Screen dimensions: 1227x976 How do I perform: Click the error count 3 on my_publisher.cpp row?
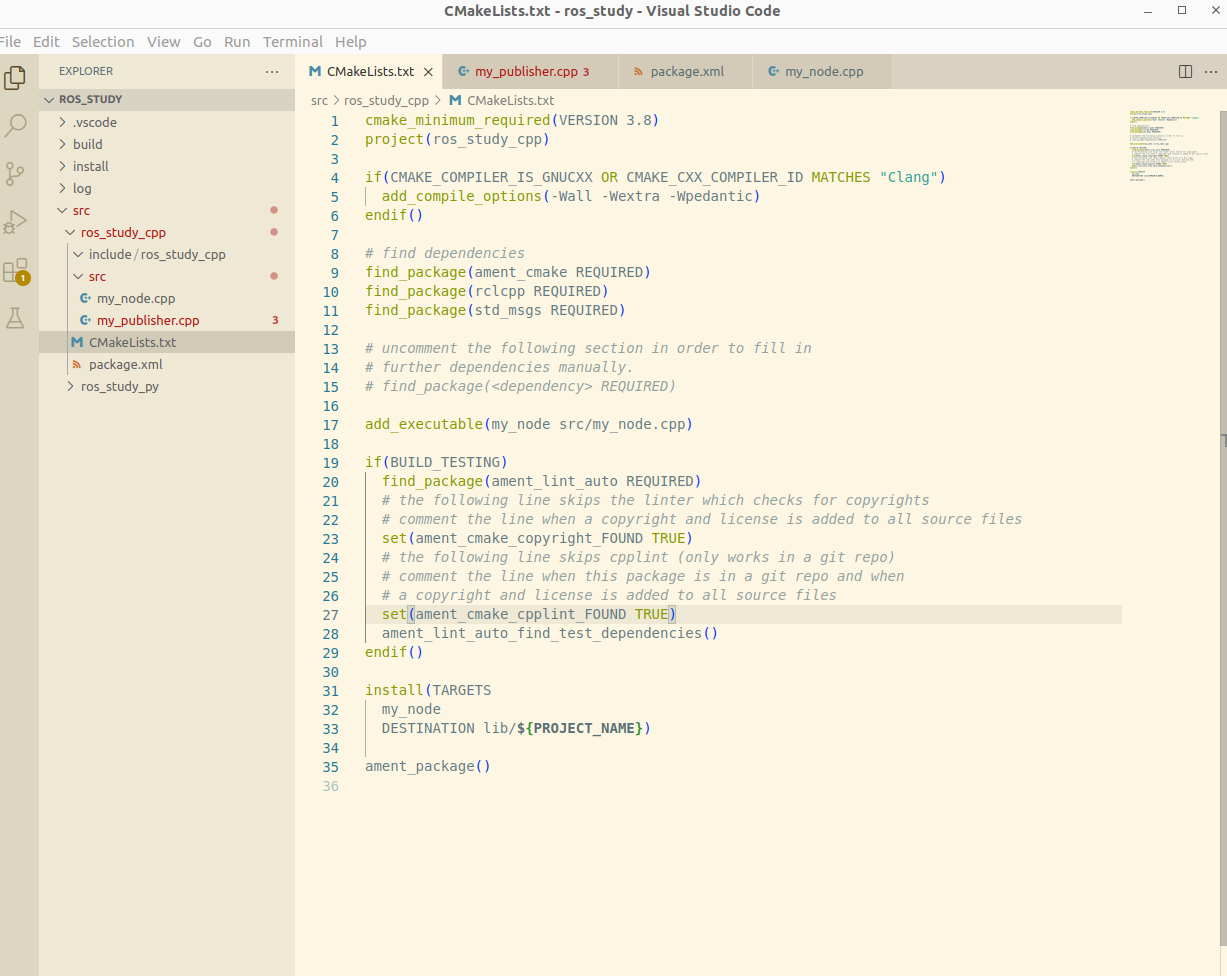(x=275, y=320)
